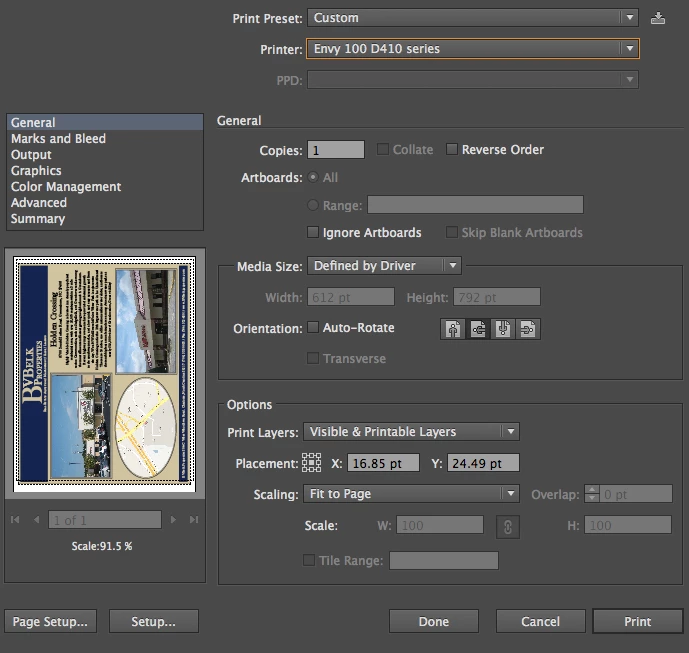Open the Print Layers dropdown
The height and width of the screenshot is (653, 689).
[411, 432]
